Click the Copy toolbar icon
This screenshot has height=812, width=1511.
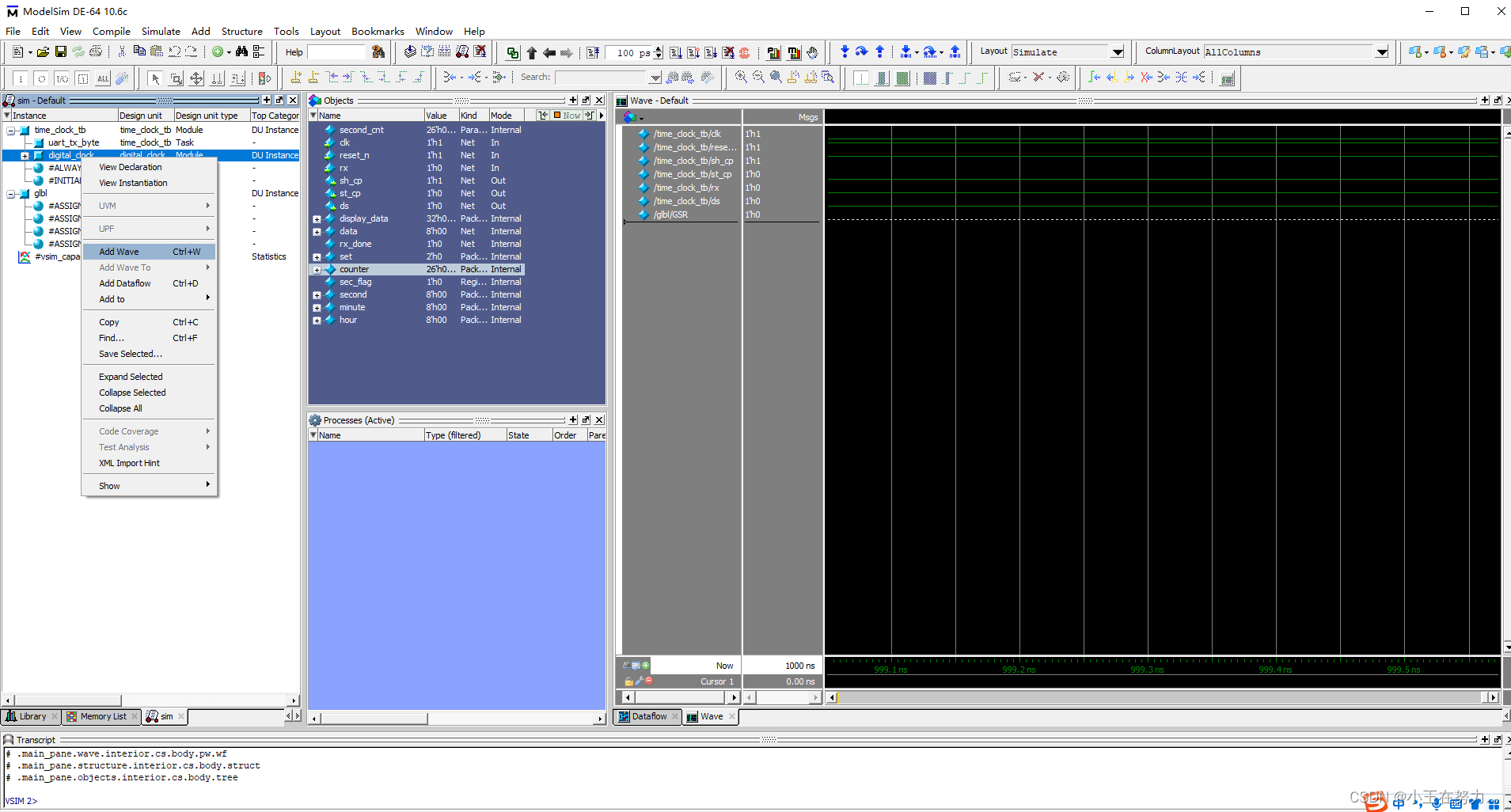coord(139,52)
